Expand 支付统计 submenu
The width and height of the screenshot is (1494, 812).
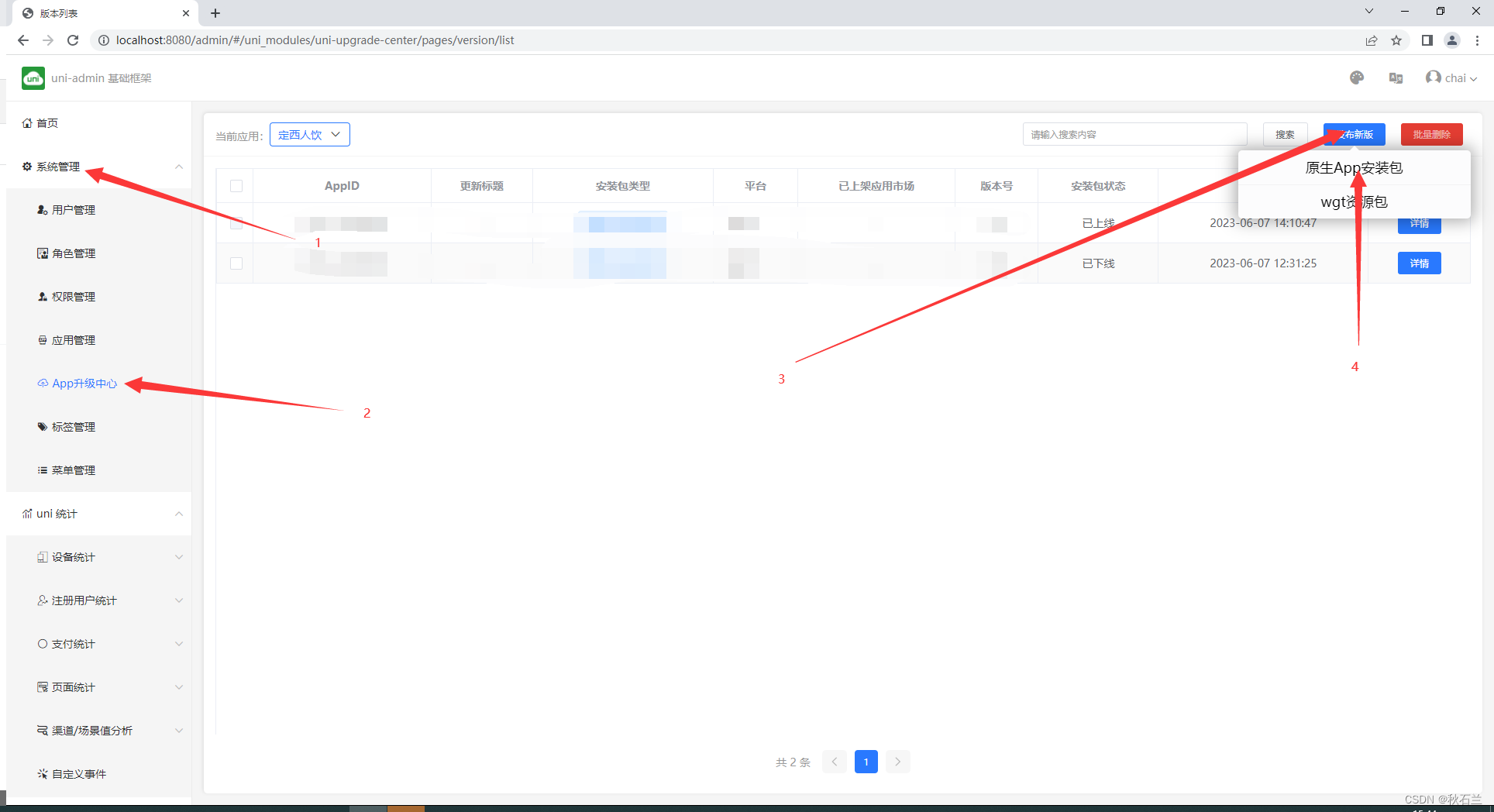tap(99, 644)
